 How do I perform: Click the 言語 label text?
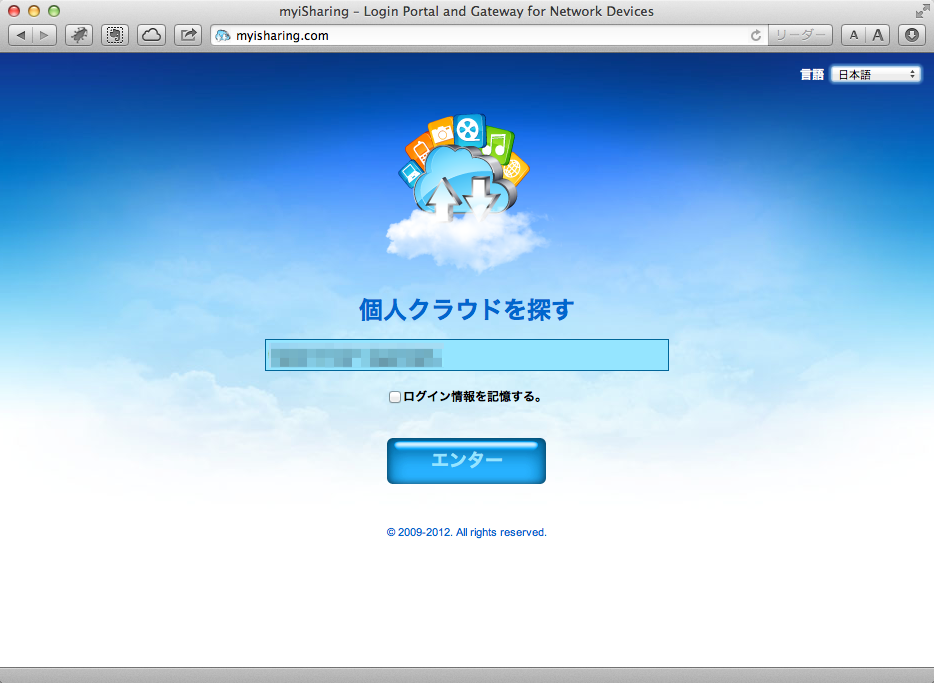click(812, 74)
